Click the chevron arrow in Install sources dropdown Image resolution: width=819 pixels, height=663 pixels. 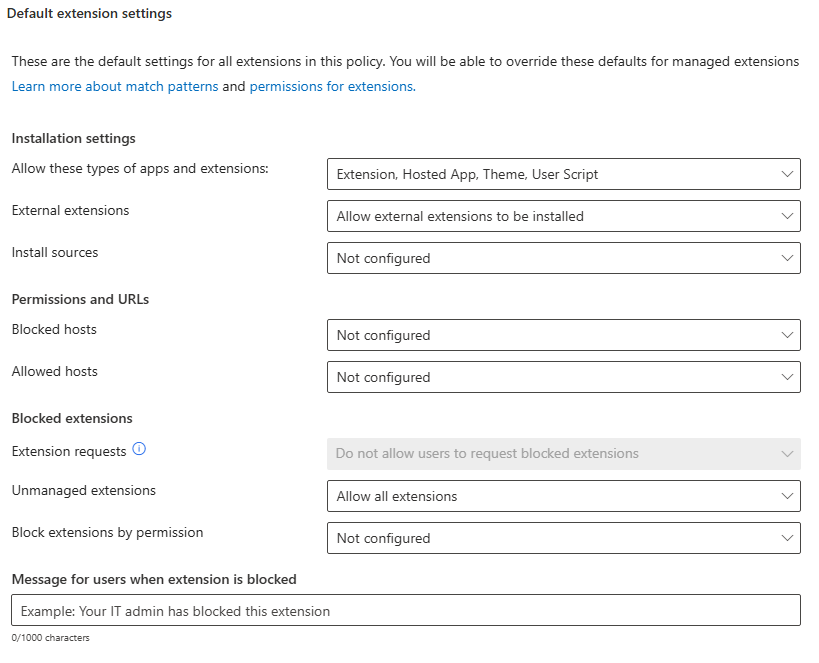(x=786, y=258)
